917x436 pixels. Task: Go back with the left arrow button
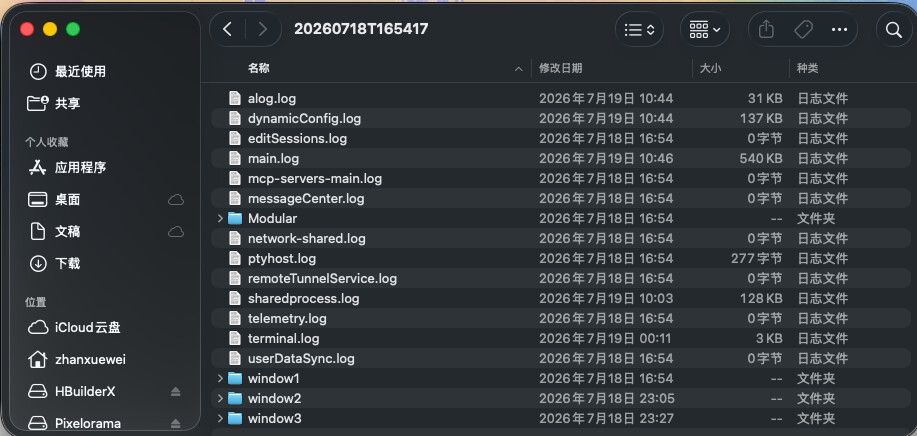tap(227, 29)
